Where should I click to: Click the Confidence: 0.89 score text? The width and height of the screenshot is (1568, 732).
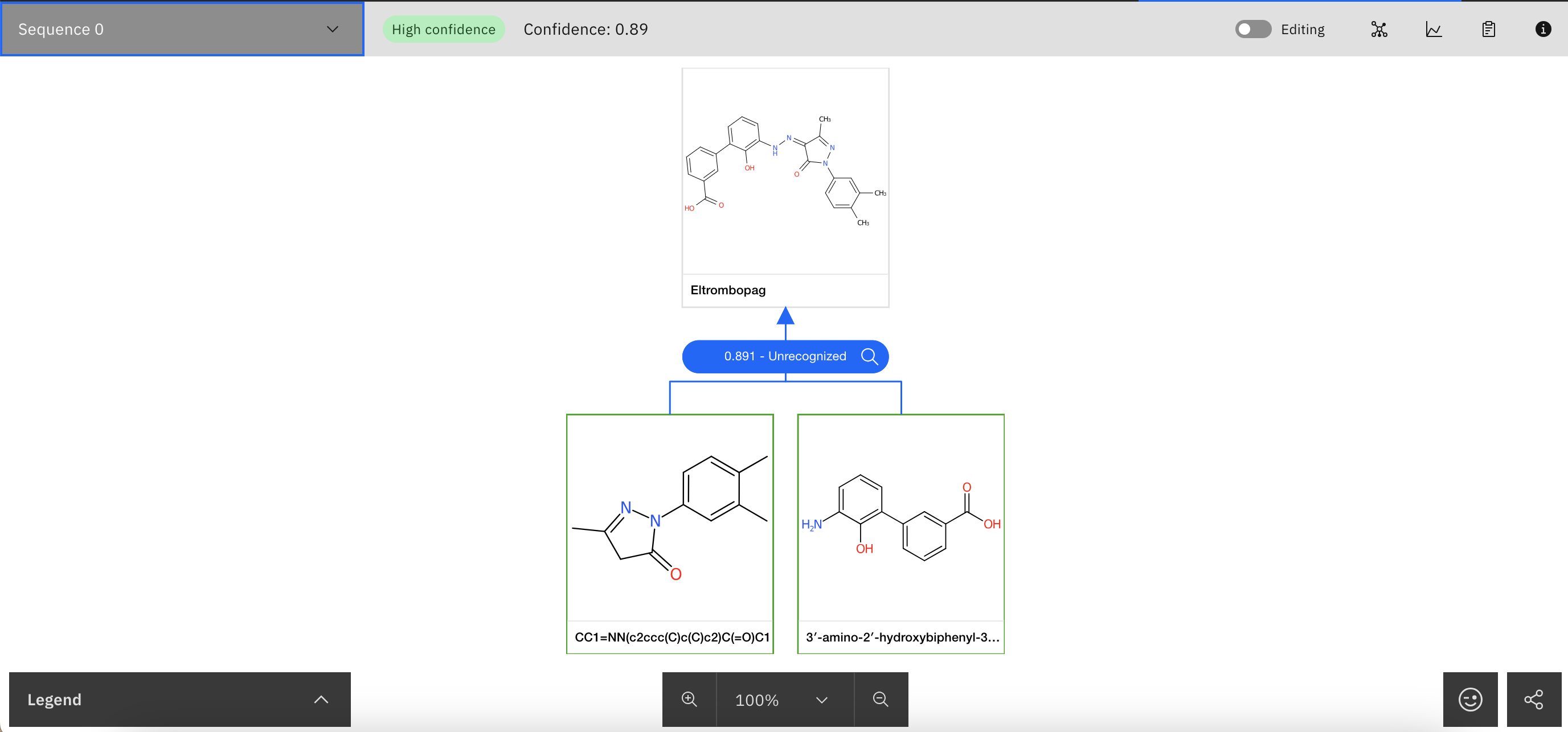(x=586, y=28)
